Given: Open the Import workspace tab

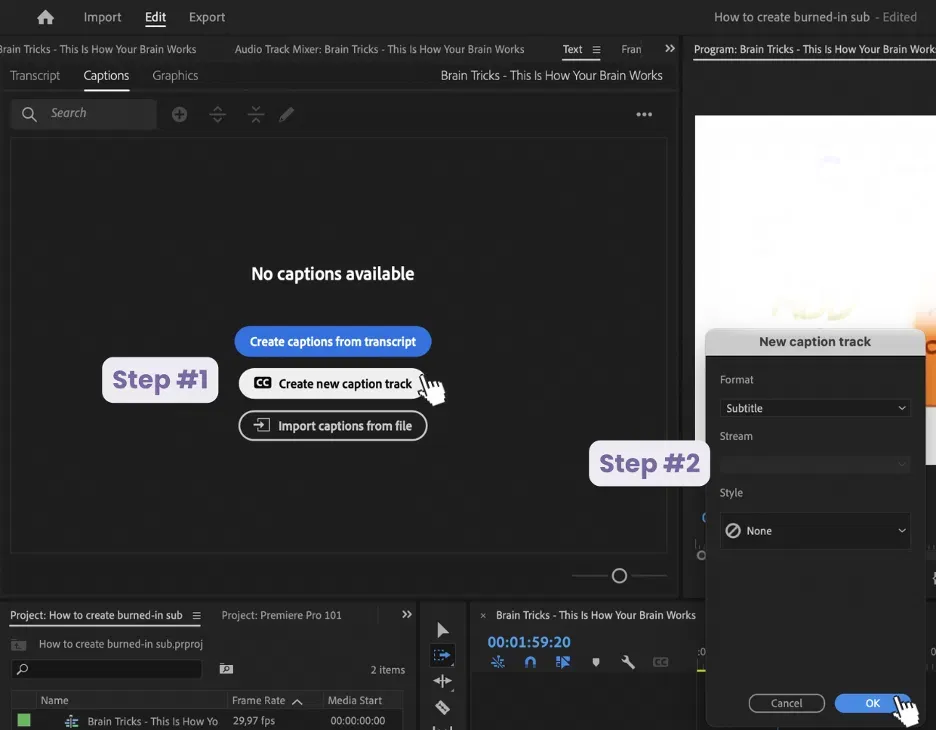Looking at the screenshot, I should pyautogui.click(x=102, y=17).
